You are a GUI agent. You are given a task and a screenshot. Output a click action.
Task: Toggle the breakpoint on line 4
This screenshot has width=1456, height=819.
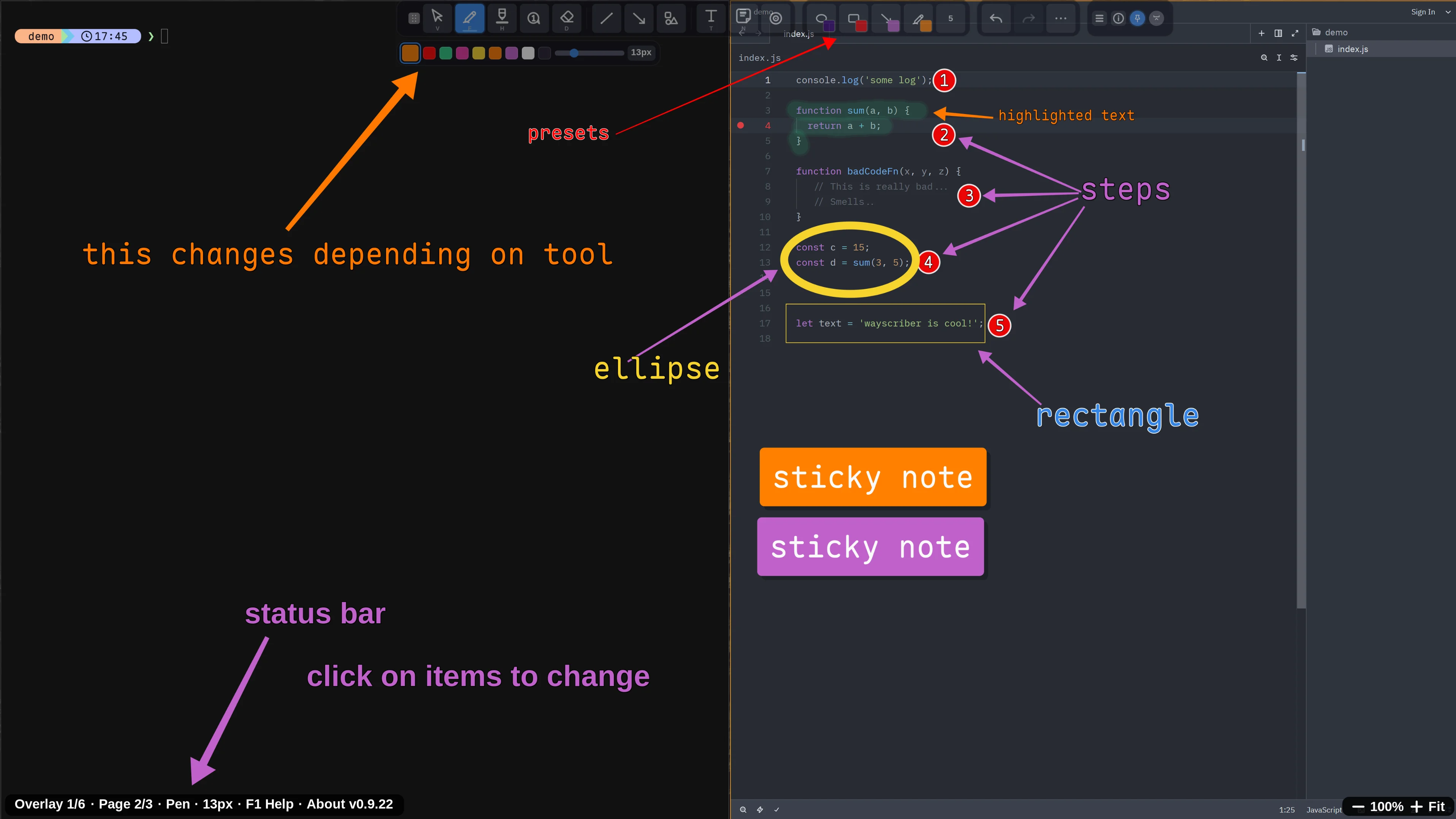coord(740,125)
